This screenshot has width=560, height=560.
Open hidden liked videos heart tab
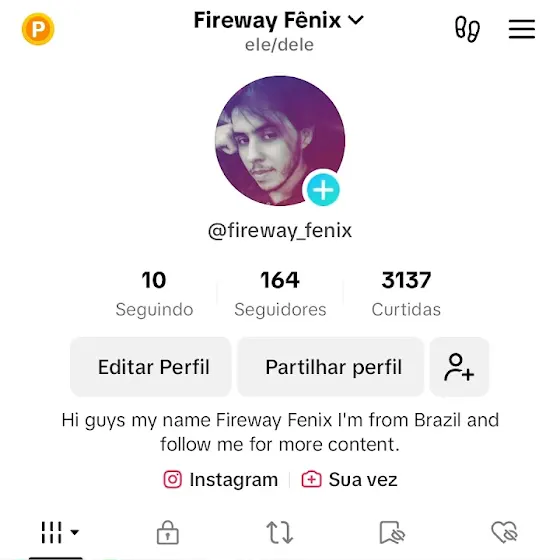(504, 532)
